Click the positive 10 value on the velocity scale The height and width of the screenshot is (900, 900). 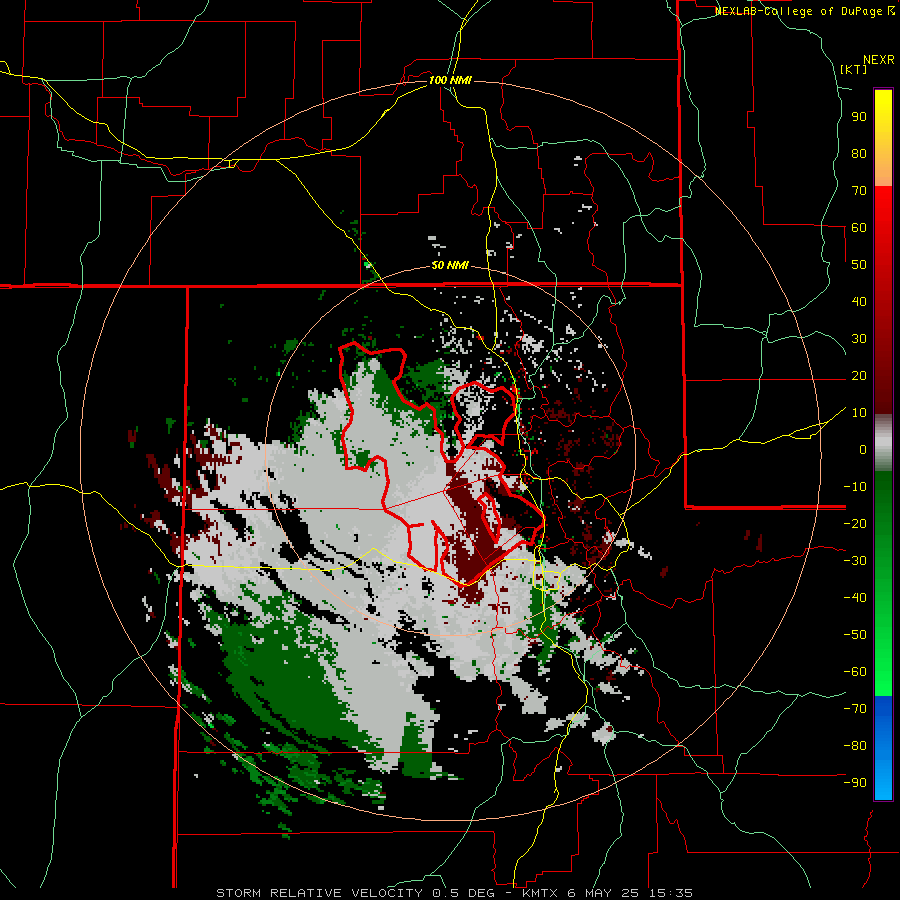[x=859, y=413]
